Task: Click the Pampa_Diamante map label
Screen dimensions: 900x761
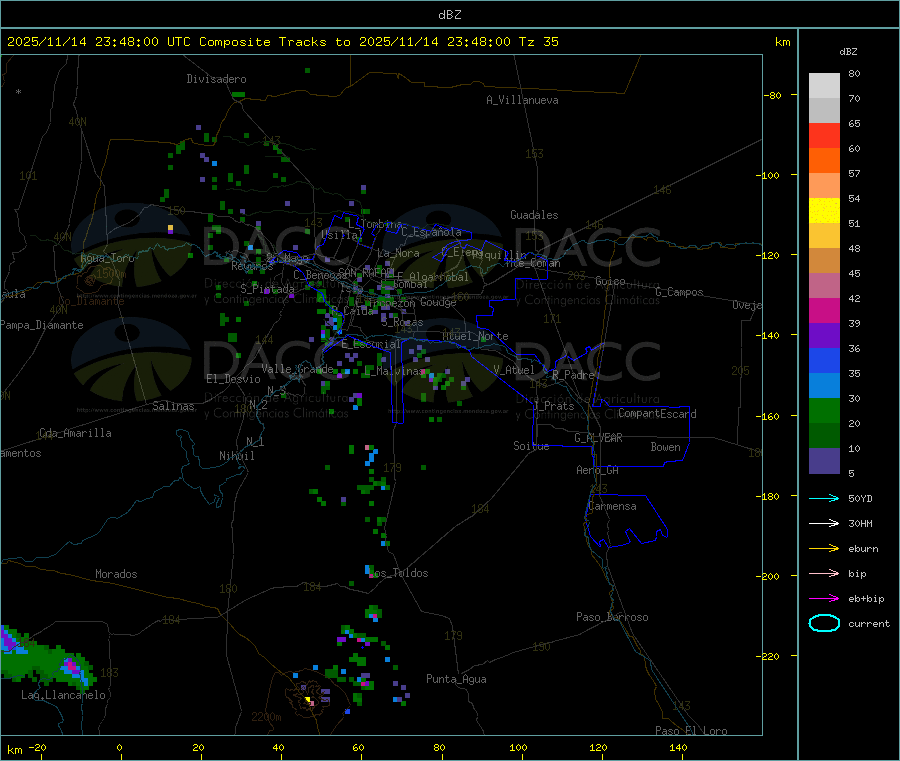Action: 42,325
